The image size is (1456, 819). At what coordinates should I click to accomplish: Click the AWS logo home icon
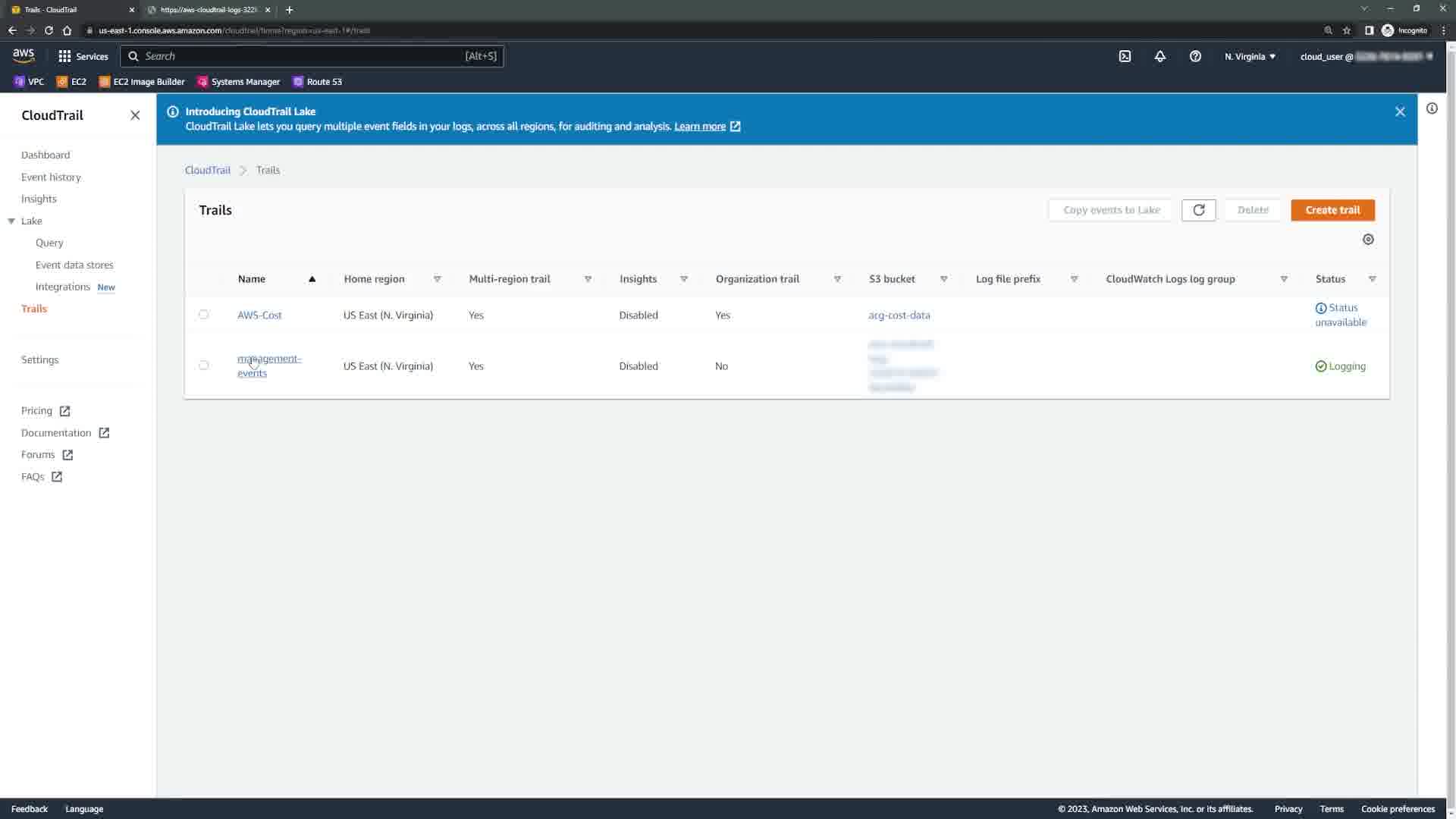[24, 55]
